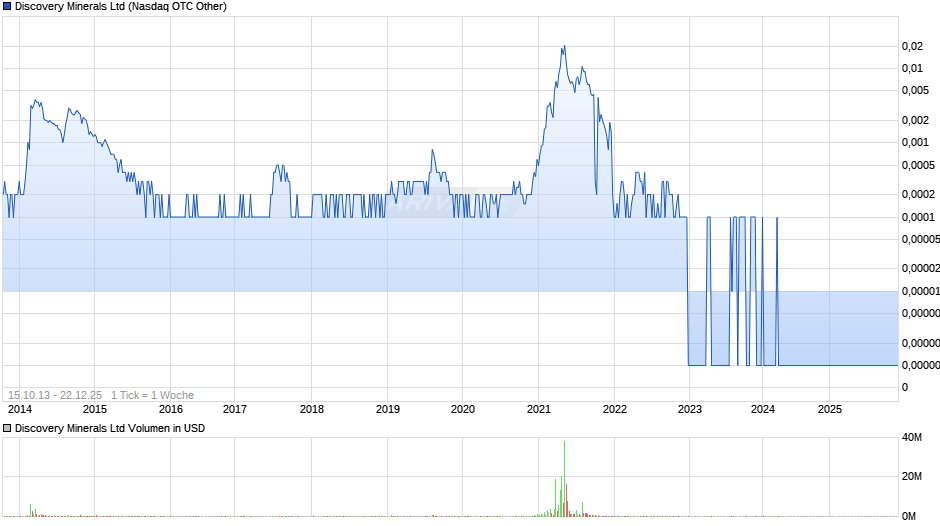Click the 20M volume axis label

(912, 476)
